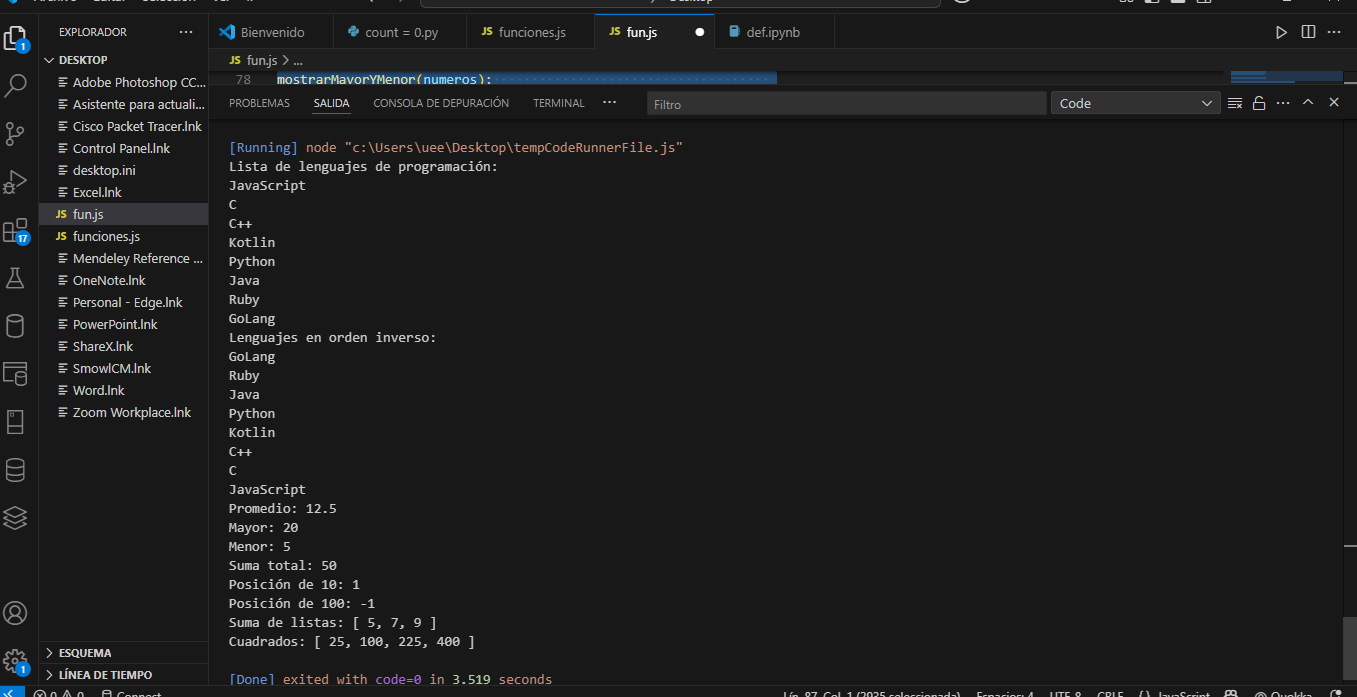Select Zoom Workplace.lnk in Explorer
Viewport: 1357px width, 697px height.
coord(125,412)
